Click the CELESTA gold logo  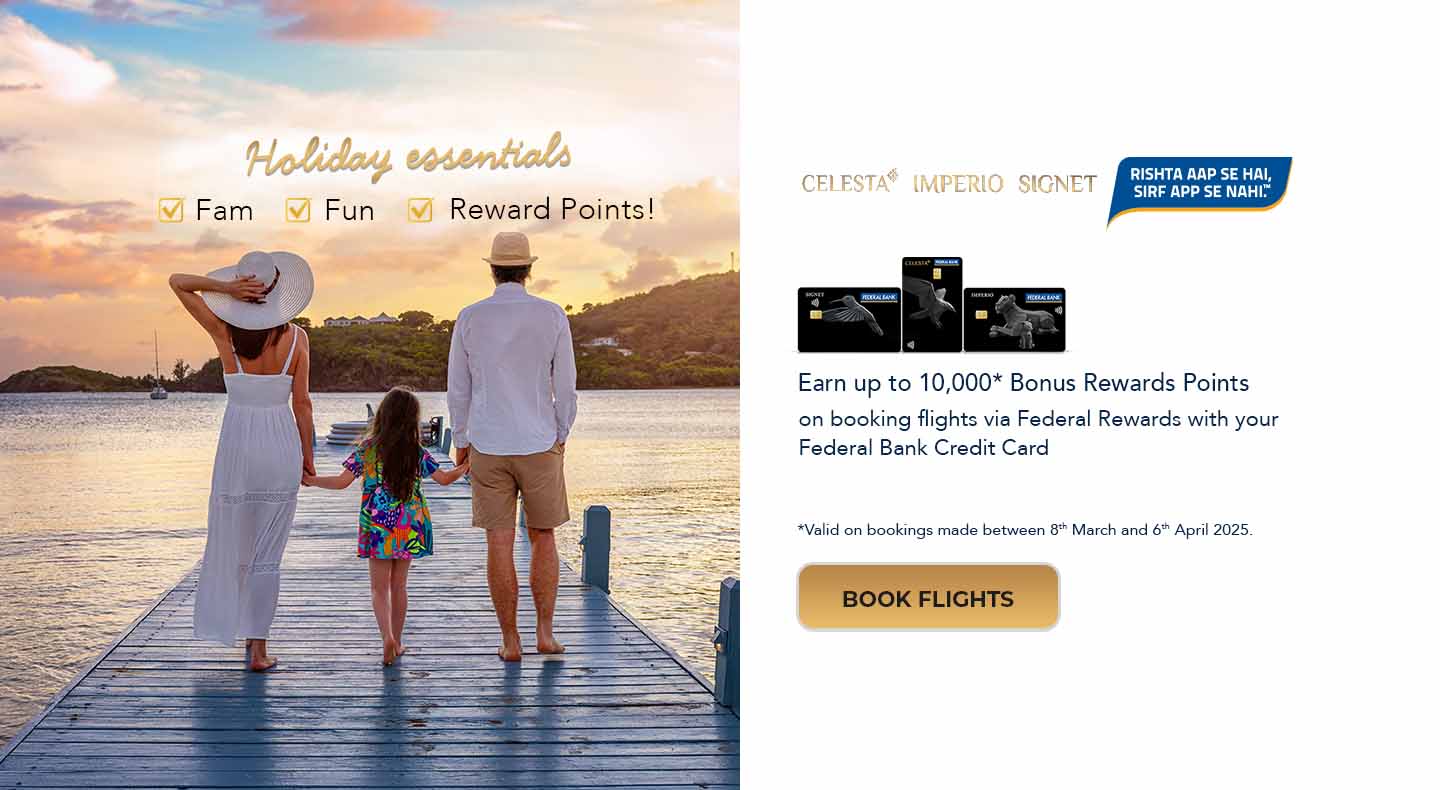click(849, 182)
